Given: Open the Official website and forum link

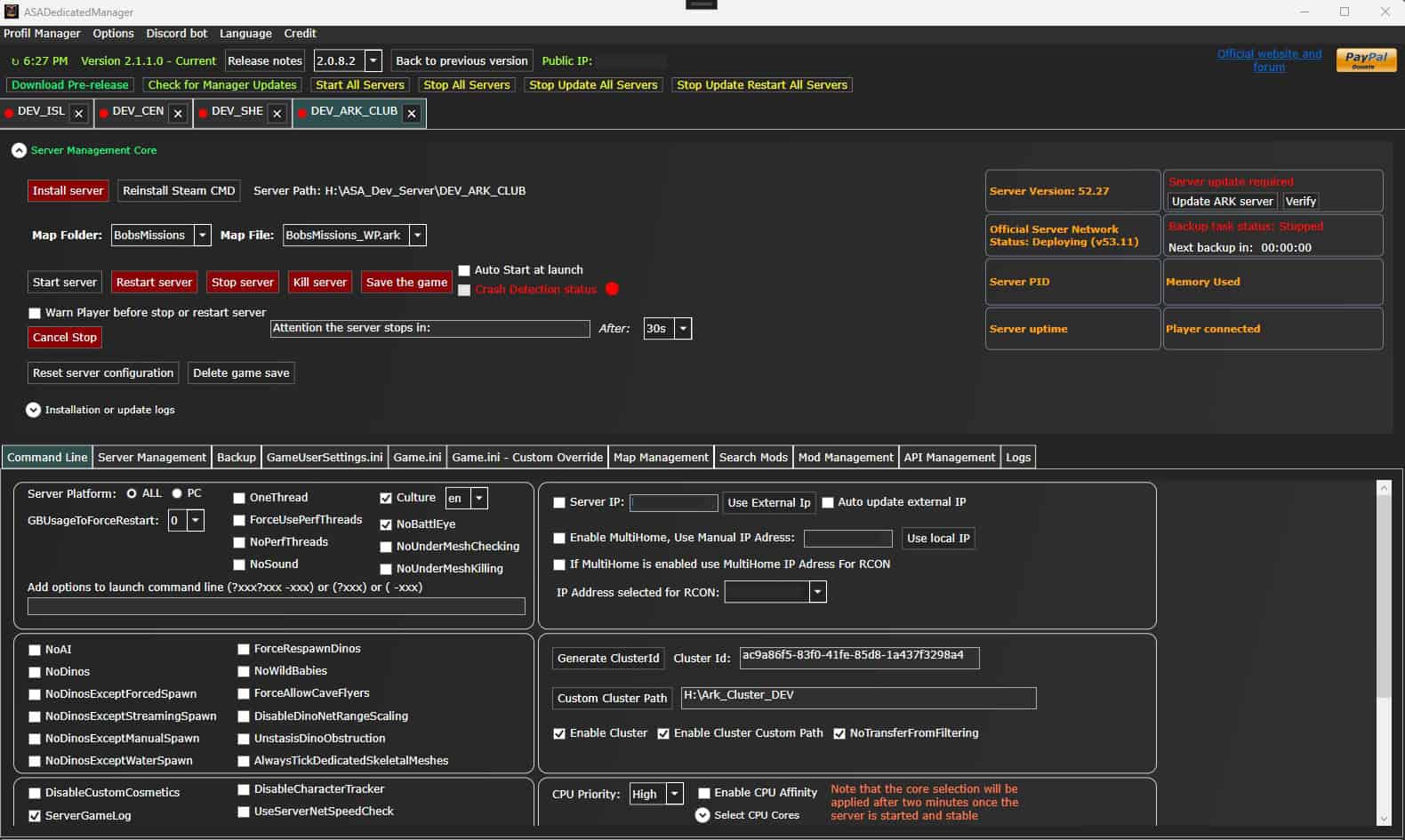Looking at the screenshot, I should tap(1269, 60).
